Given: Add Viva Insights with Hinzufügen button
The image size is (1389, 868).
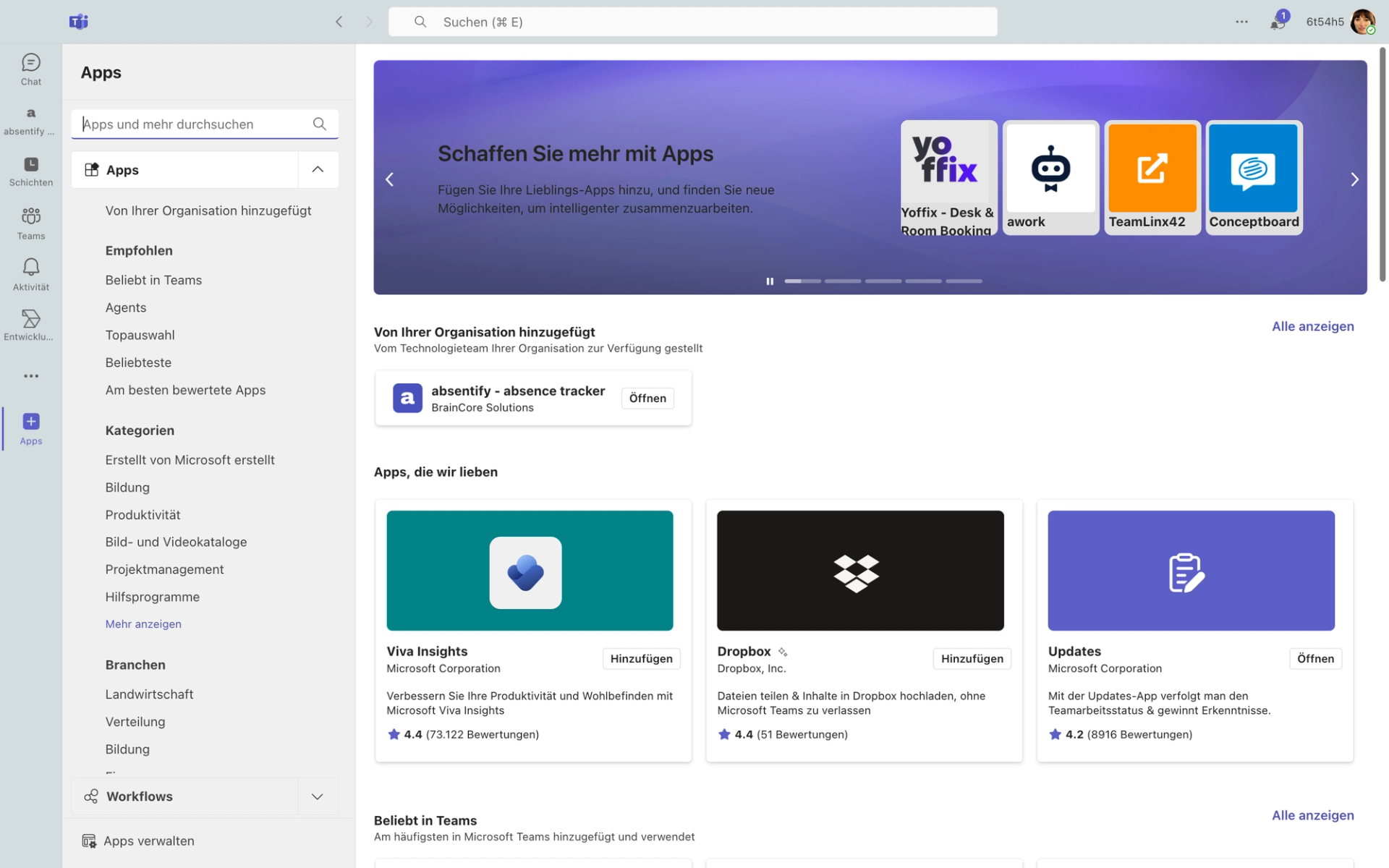Looking at the screenshot, I should pyautogui.click(x=641, y=658).
